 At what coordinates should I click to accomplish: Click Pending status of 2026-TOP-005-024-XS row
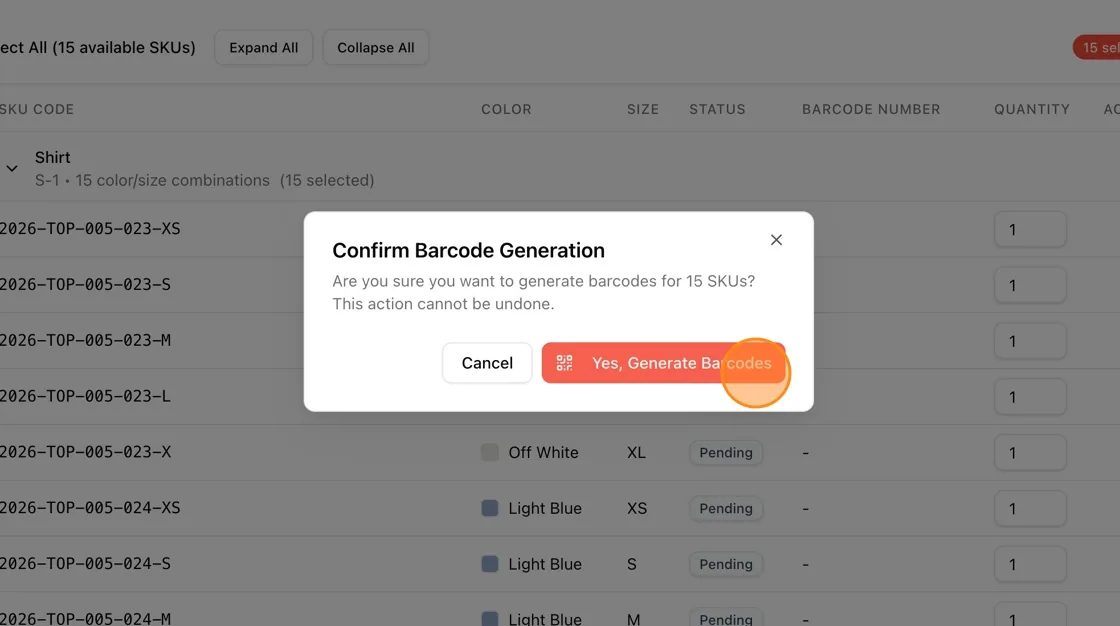726,508
